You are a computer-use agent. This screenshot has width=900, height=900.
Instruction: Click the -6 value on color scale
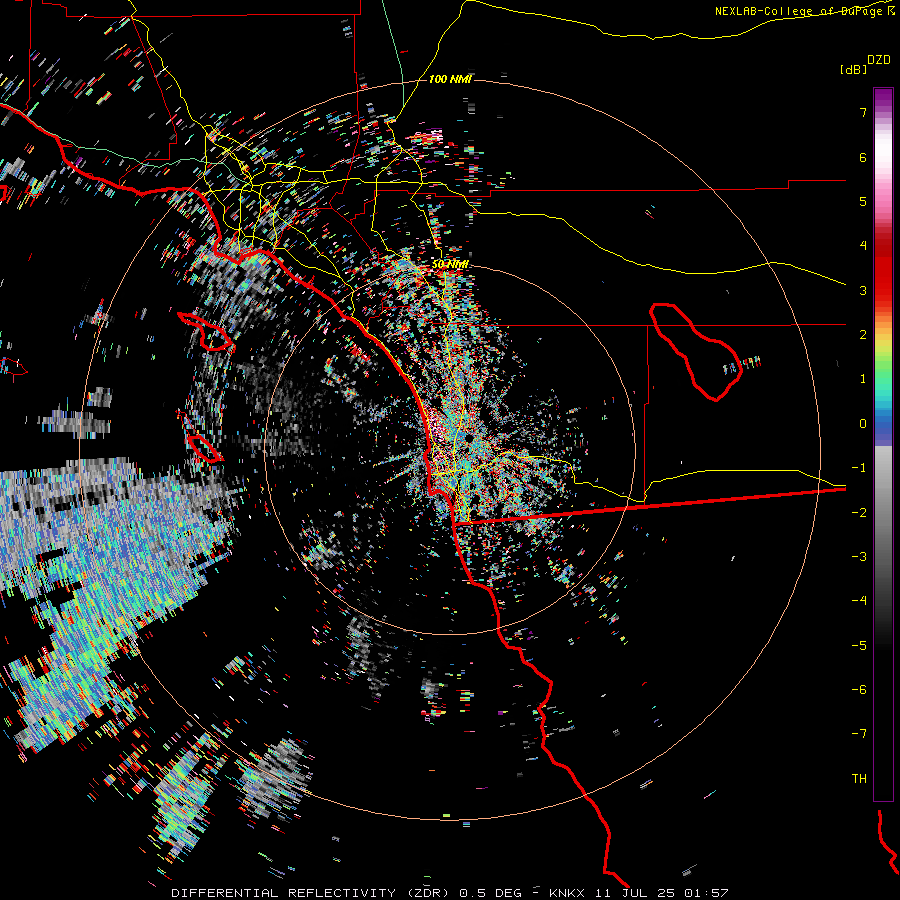(859, 690)
